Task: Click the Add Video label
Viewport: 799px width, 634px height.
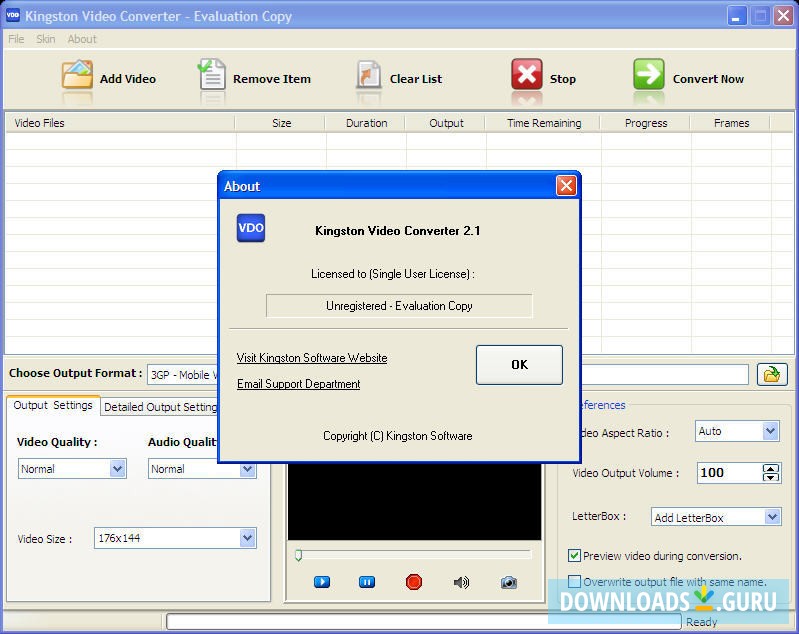Action: pyautogui.click(x=128, y=78)
